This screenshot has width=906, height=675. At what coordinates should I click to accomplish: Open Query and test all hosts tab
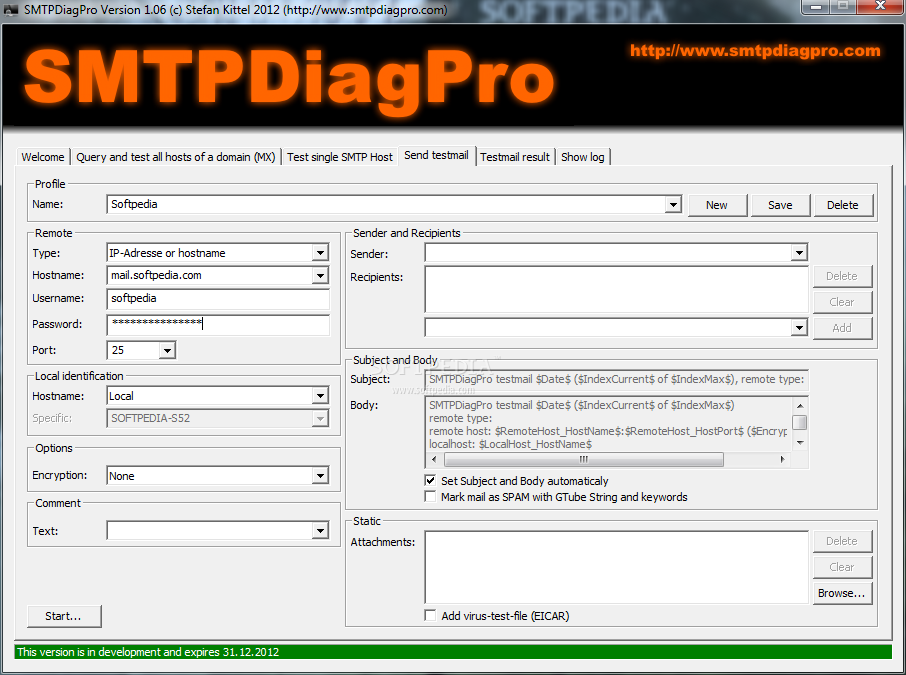(176, 157)
